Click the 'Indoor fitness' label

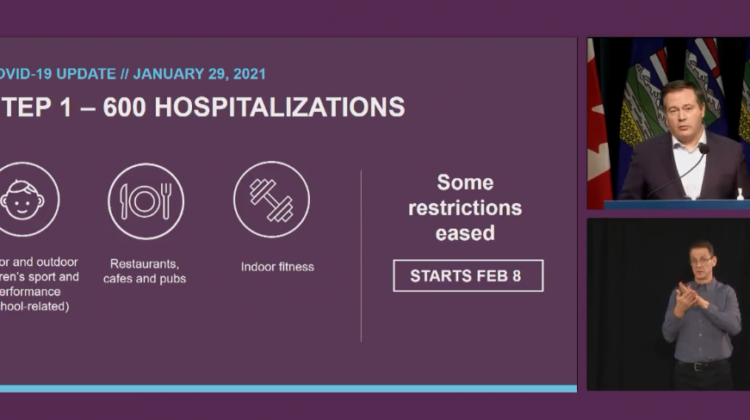tap(277, 267)
